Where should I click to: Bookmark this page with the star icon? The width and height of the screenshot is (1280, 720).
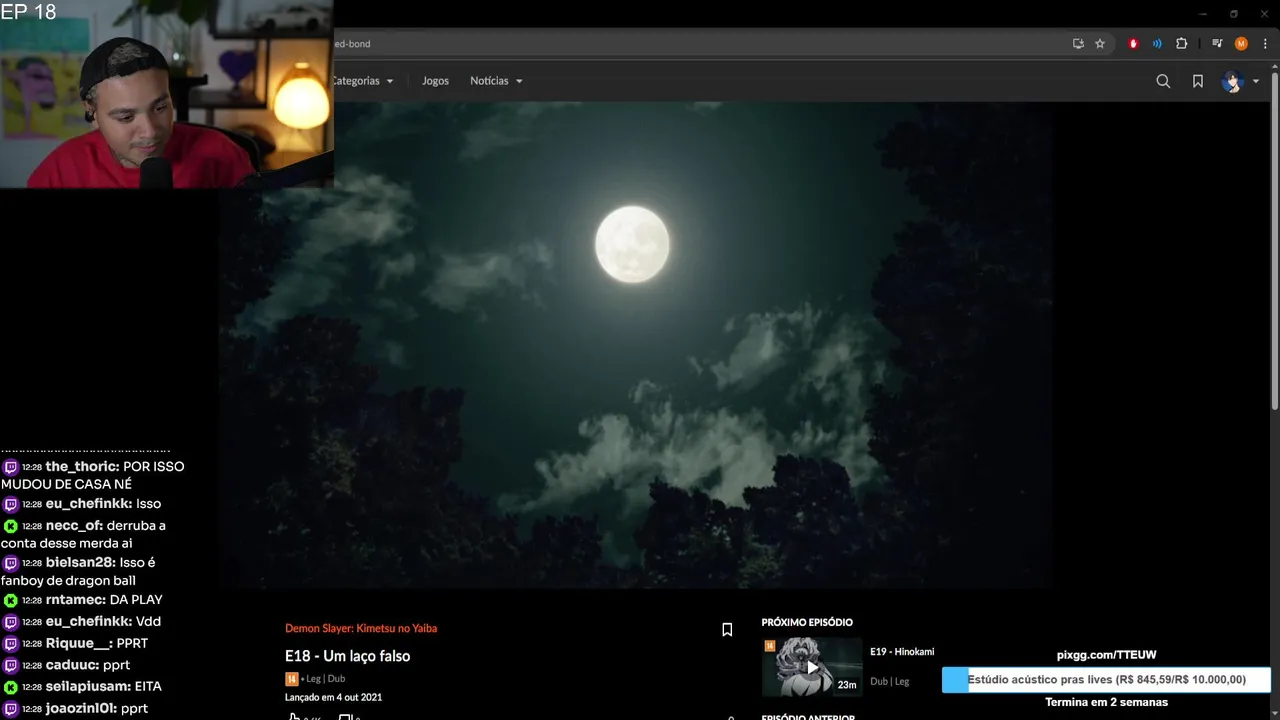pyautogui.click(x=1100, y=44)
